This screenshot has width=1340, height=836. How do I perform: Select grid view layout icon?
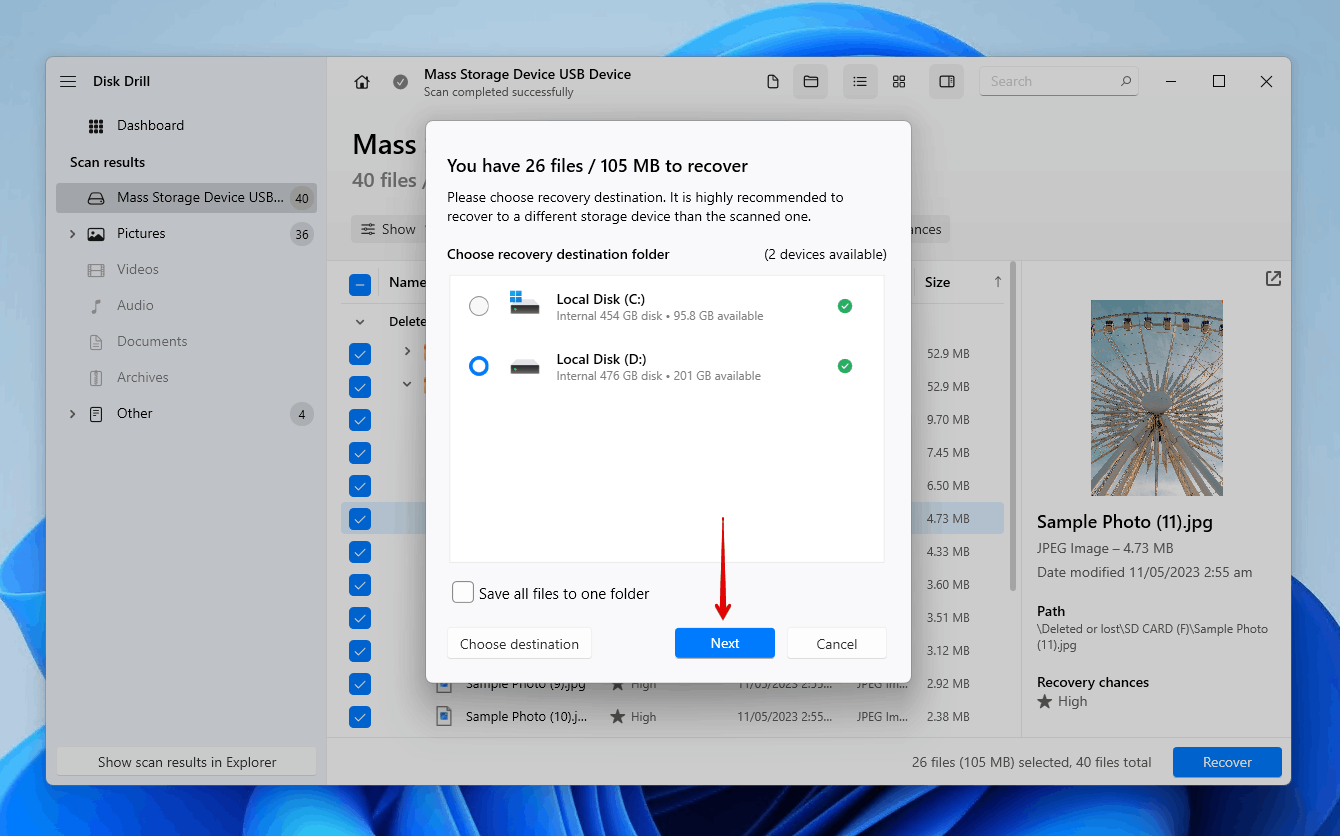click(899, 82)
